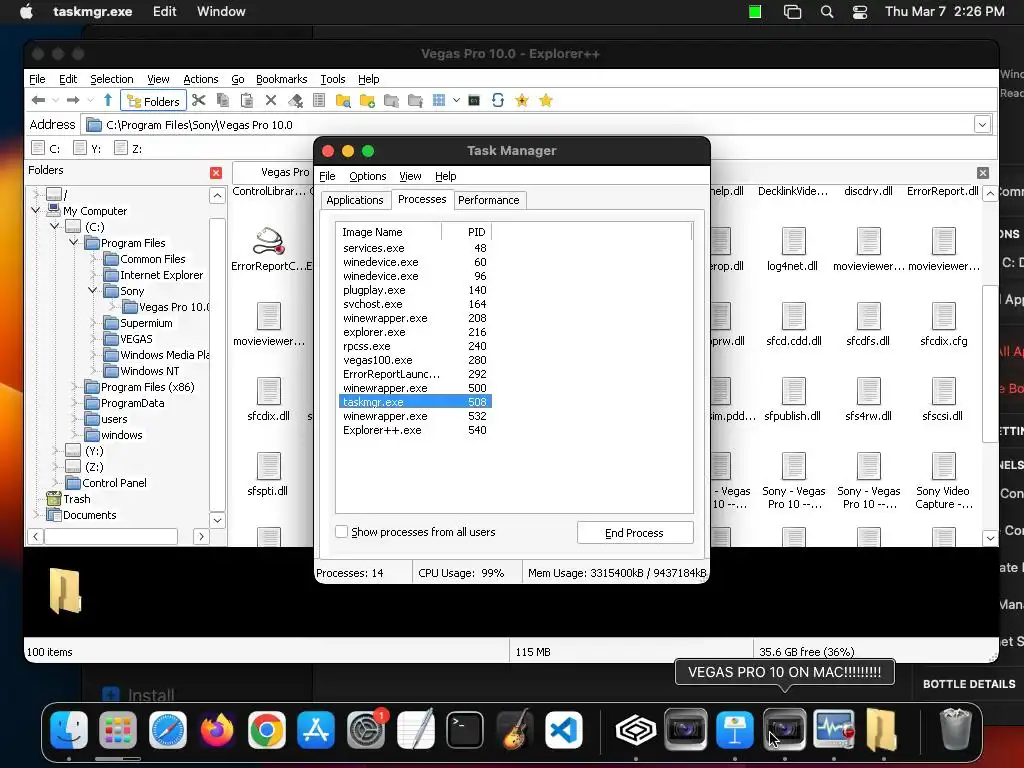The height and width of the screenshot is (768, 1024).
Task: Collapse the My Computer tree node
Action: 36,210
